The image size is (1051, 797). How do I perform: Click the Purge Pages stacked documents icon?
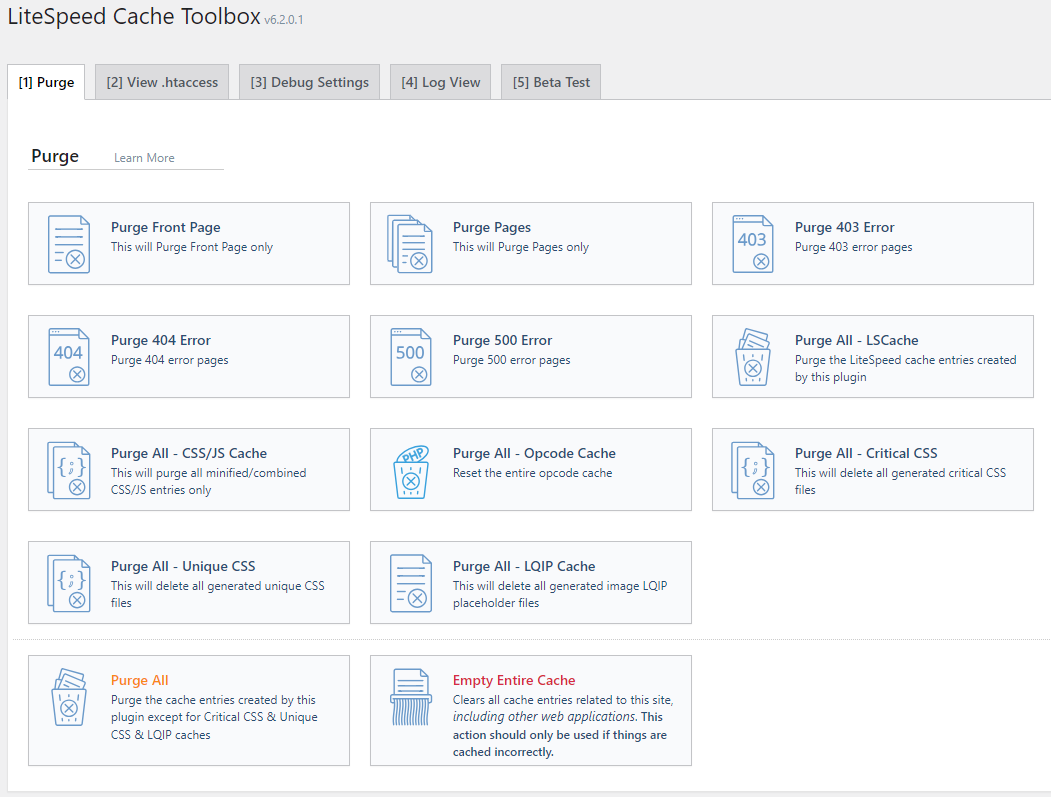click(x=410, y=244)
